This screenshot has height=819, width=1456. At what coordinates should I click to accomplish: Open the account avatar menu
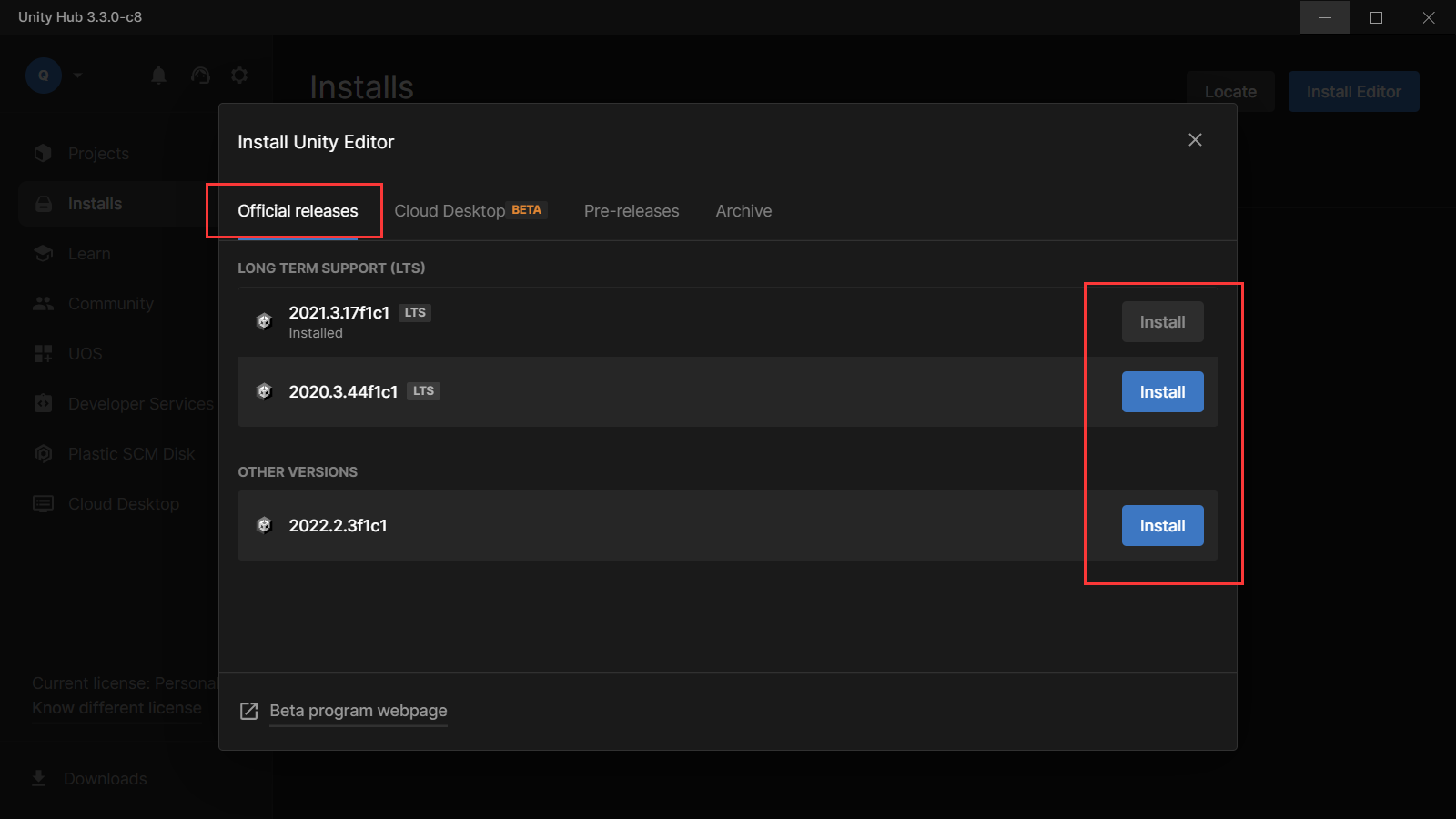pyautogui.click(x=44, y=75)
